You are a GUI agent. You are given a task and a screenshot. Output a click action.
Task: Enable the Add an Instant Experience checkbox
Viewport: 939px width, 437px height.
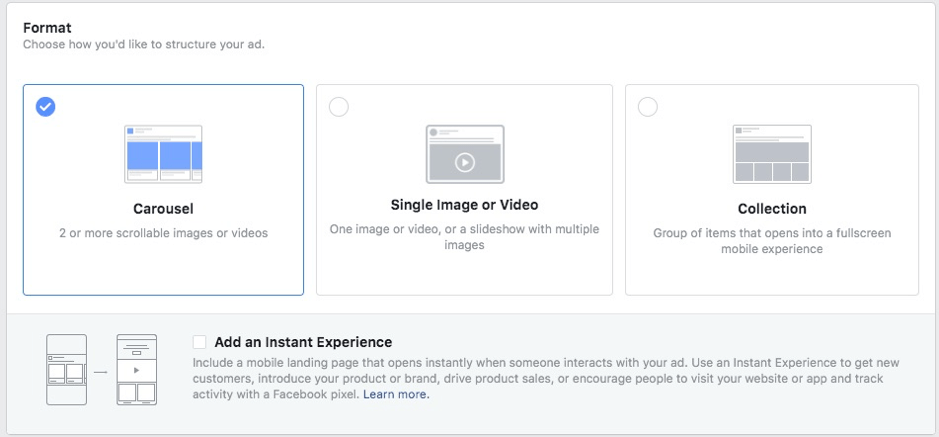199,342
